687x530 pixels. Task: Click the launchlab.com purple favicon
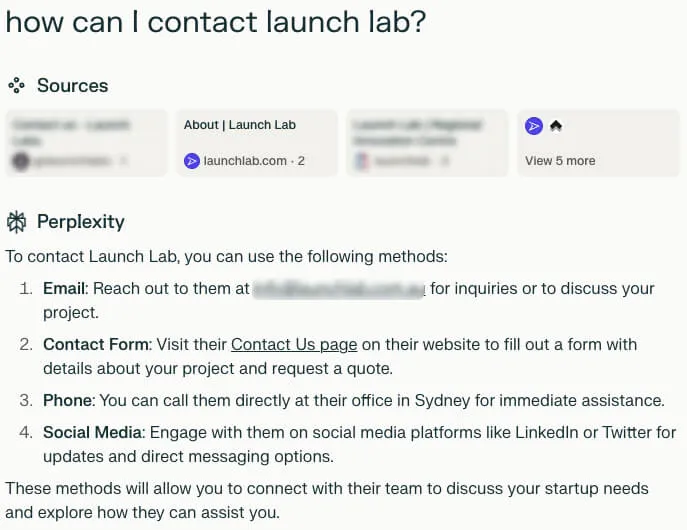192,160
